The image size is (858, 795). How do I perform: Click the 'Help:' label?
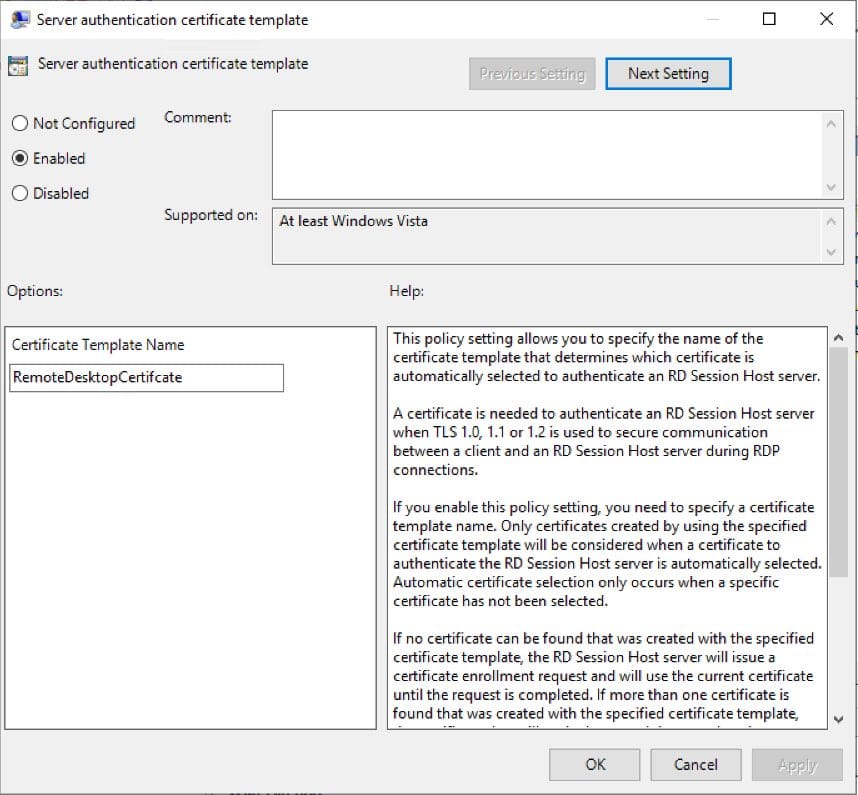(407, 291)
